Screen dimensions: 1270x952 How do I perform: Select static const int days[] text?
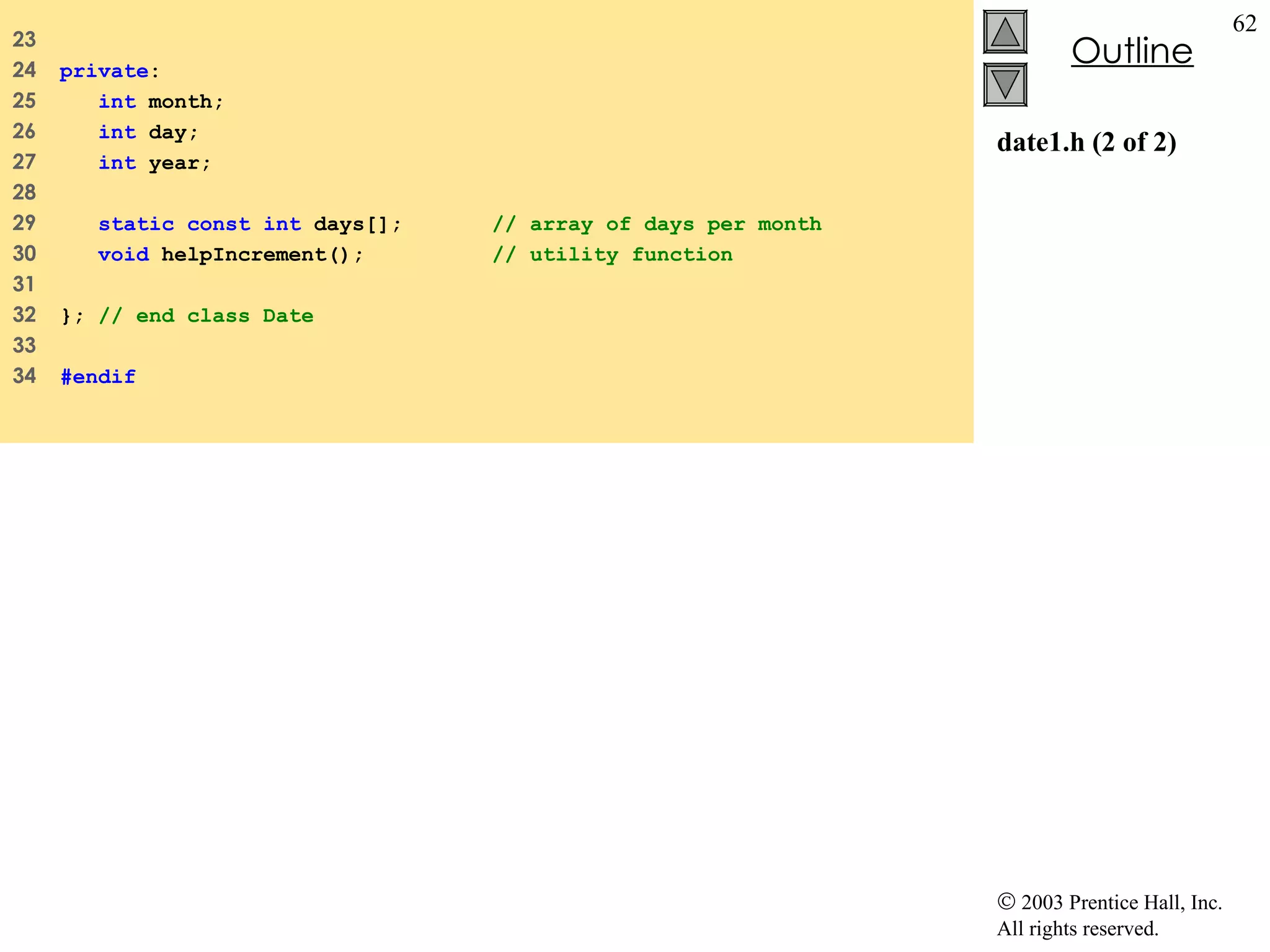click(250, 224)
